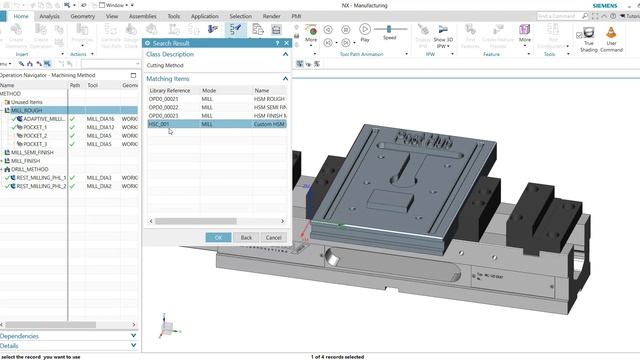Switch to the Analysis tab
This screenshot has width=640, height=360.
coord(49,16)
